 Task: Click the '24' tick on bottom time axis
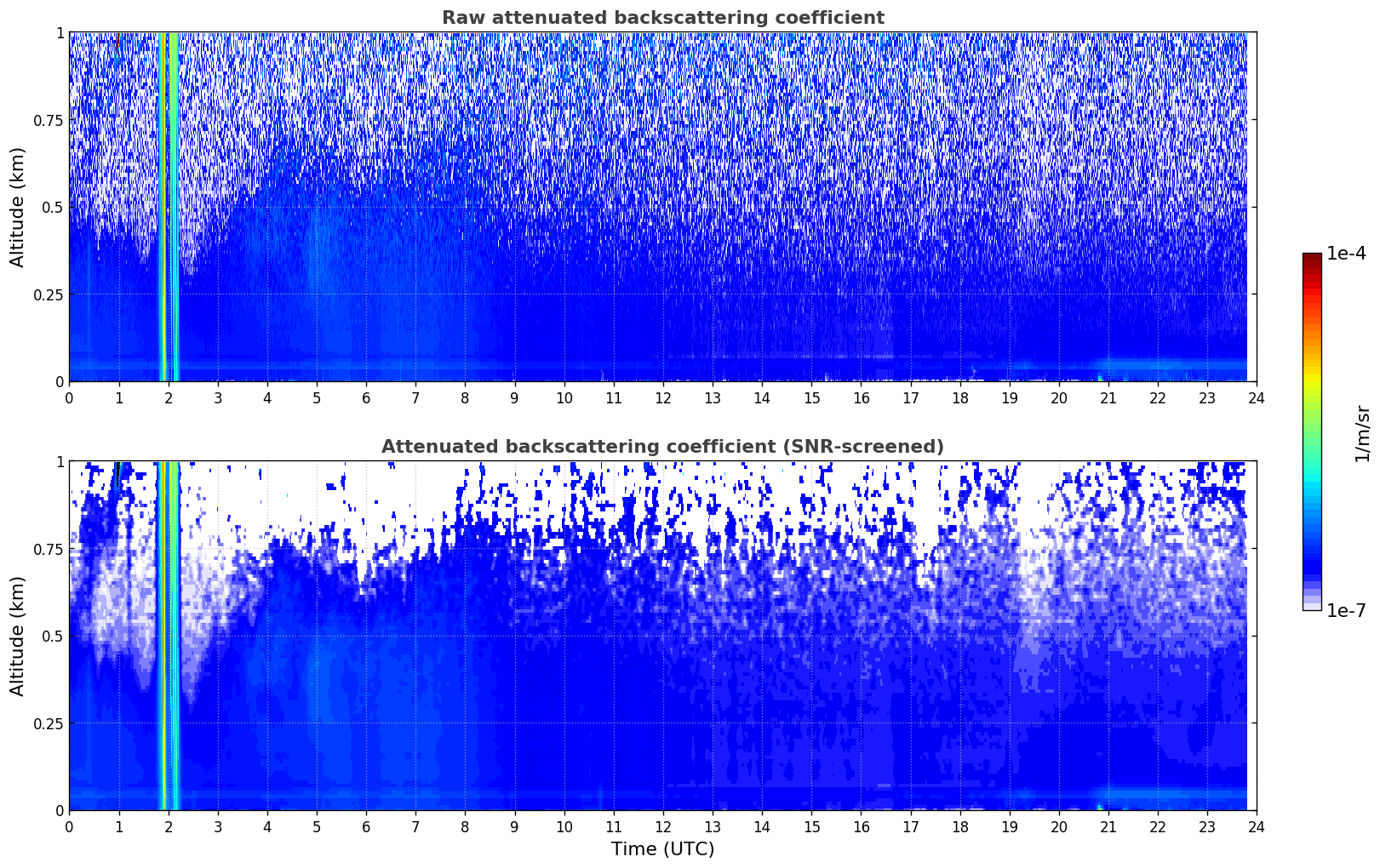[1257, 826]
